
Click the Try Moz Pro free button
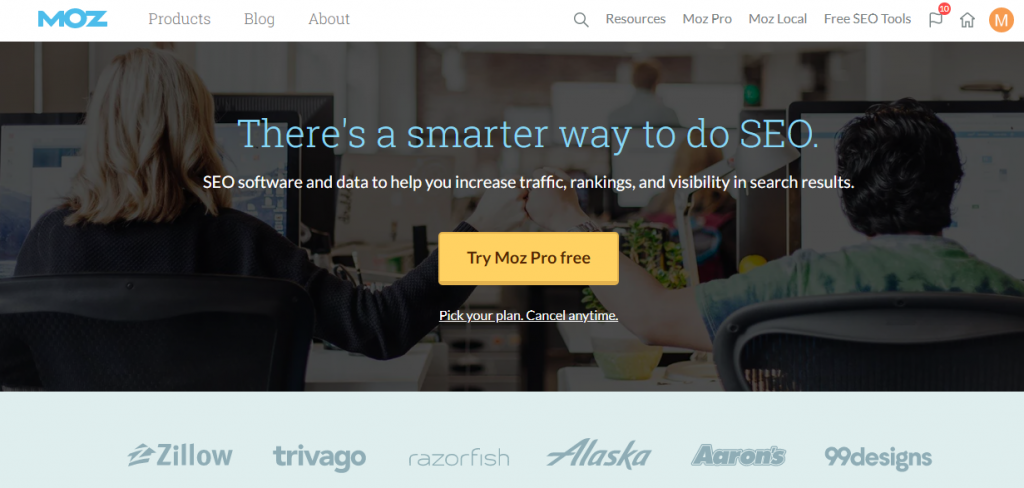(x=528, y=258)
